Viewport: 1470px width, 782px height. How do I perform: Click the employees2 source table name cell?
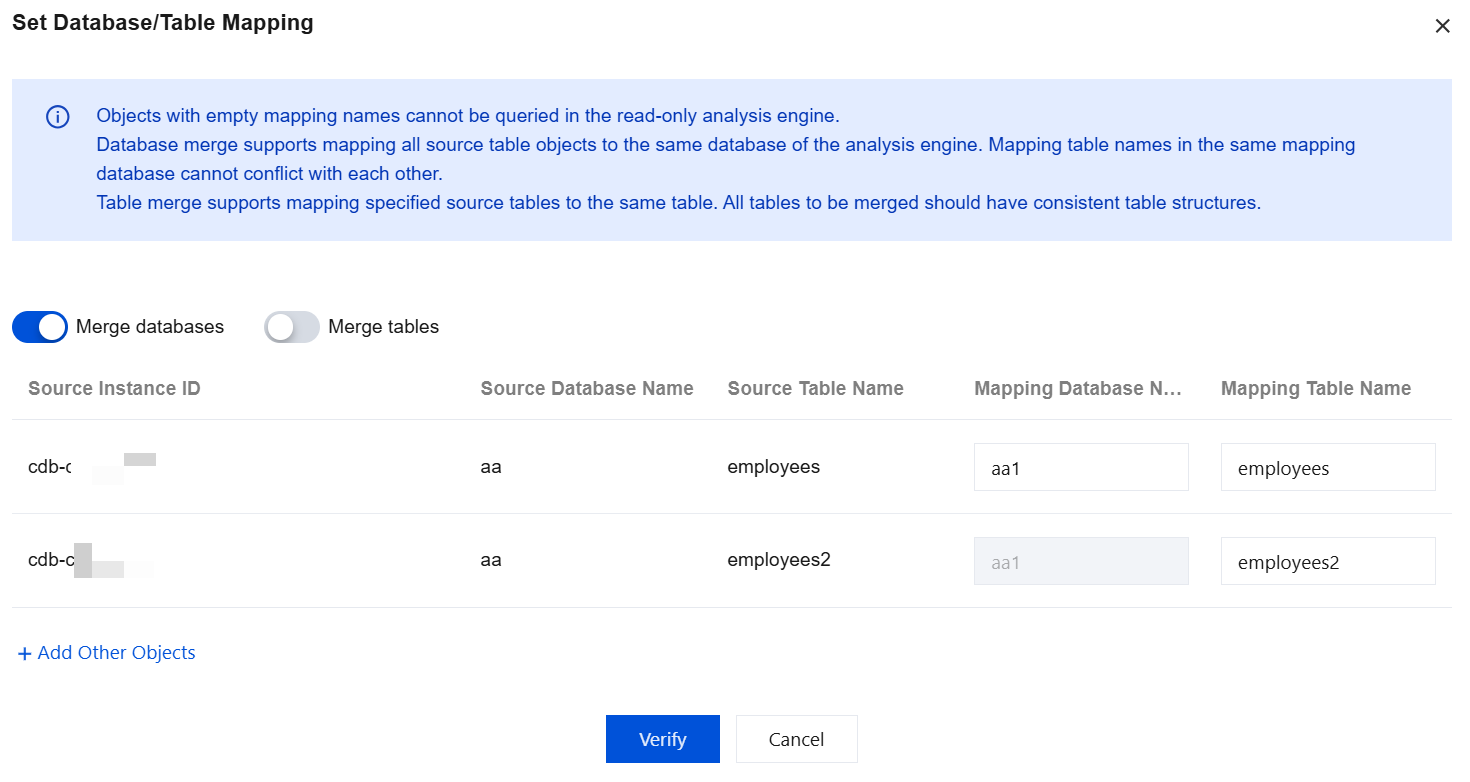779,560
